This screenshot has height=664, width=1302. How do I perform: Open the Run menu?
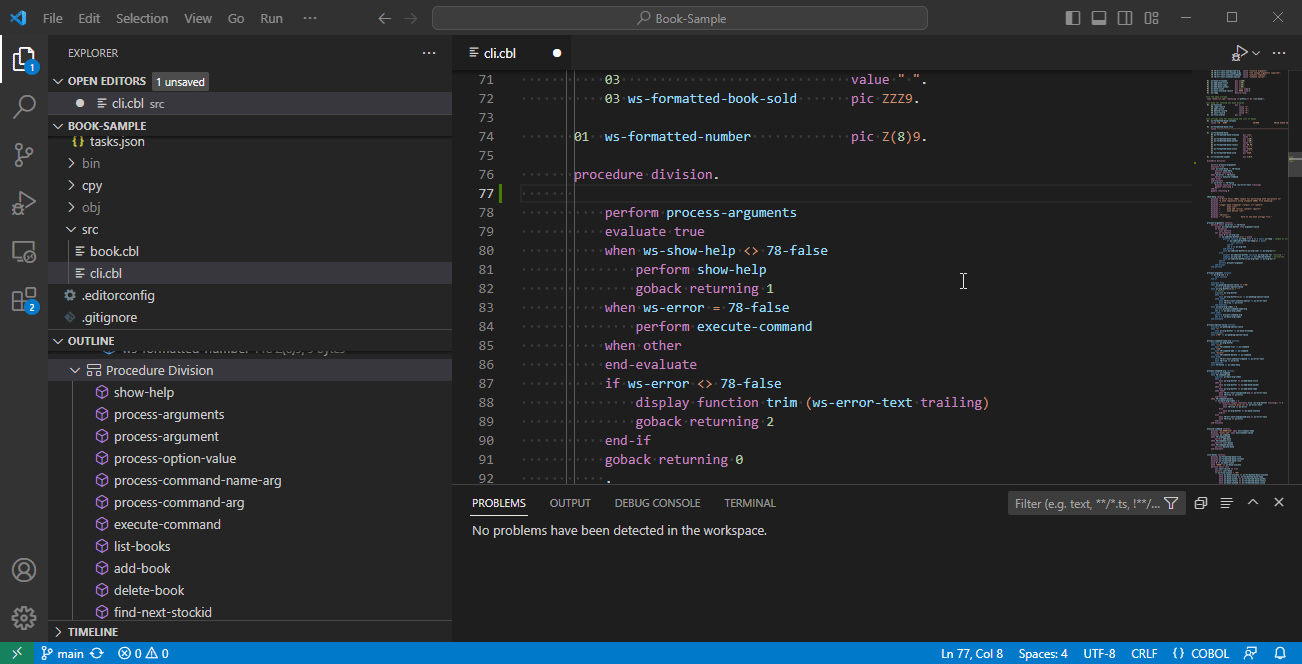point(271,18)
